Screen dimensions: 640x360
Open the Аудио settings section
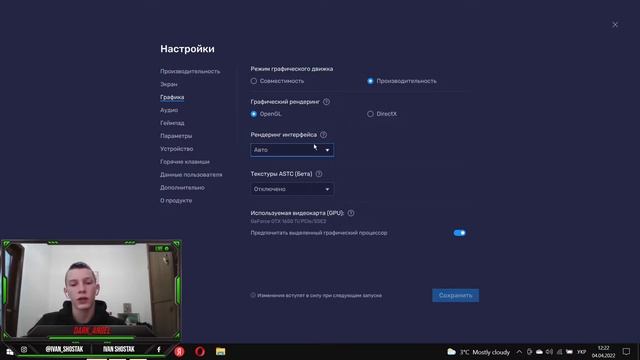pyautogui.click(x=169, y=110)
